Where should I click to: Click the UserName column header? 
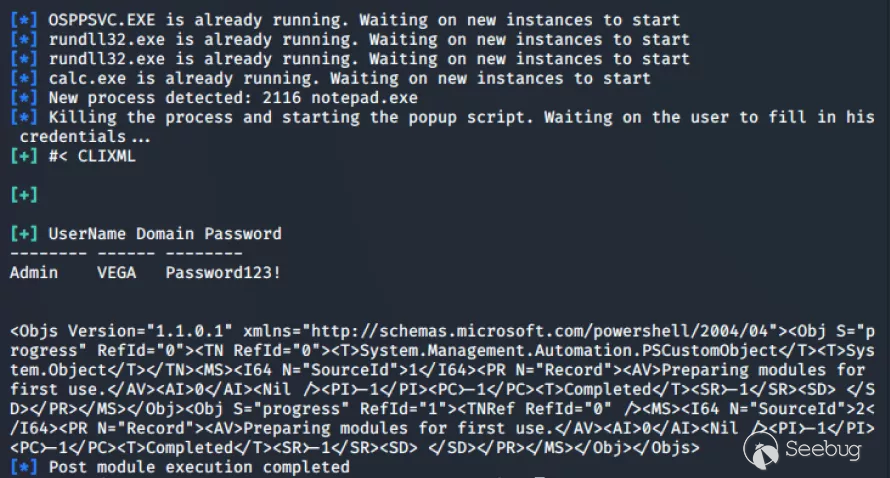[87, 234]
